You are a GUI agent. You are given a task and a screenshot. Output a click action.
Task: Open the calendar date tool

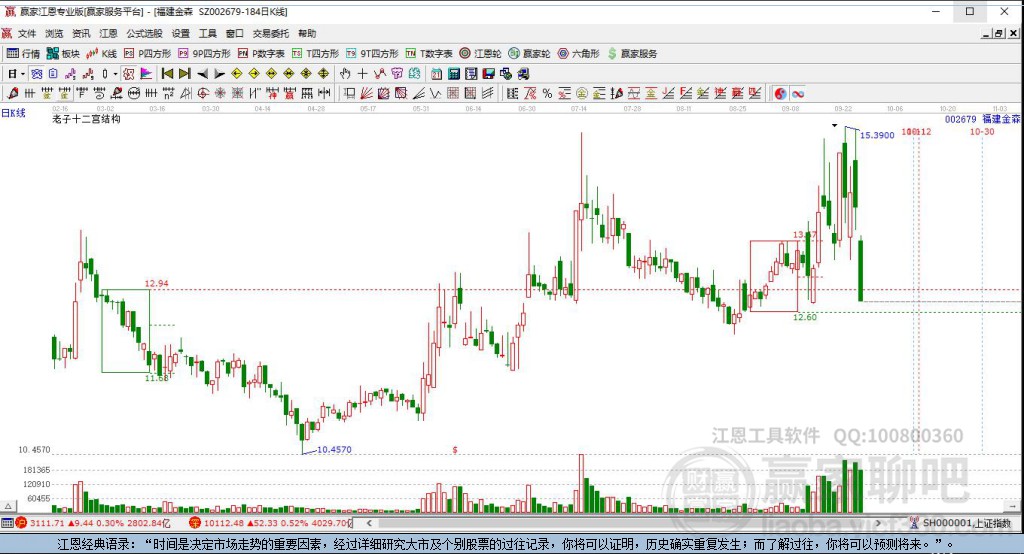[x=436, y=74]
